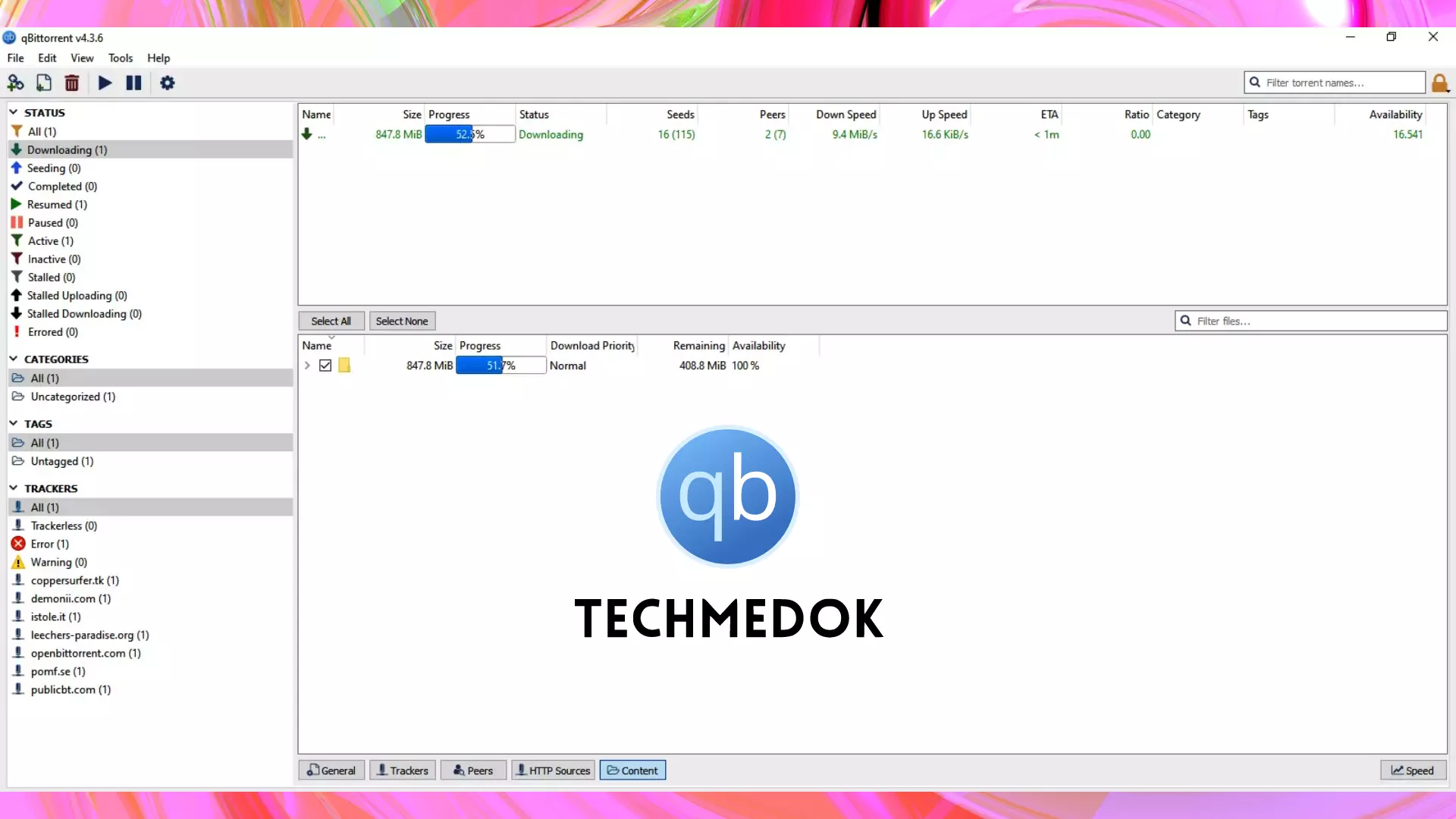Viewport: 1456px width, 819px height.
Task: Select the Seeding (0) status filter
Action: coord(150,168)
